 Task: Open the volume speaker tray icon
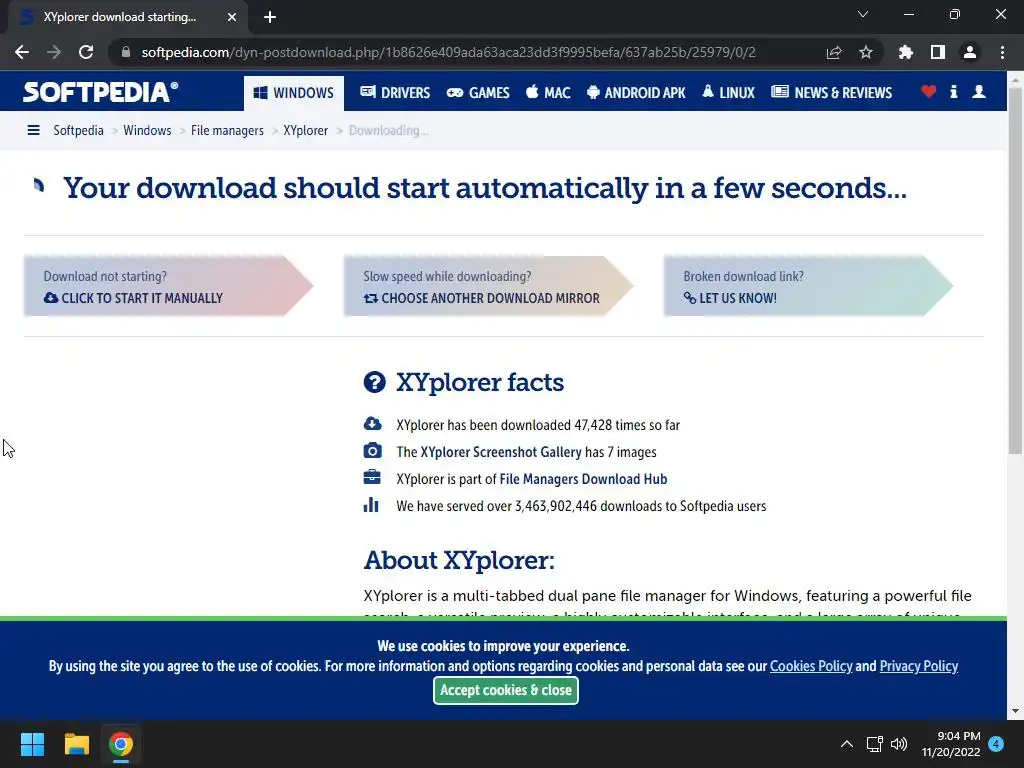click(x=899, y=744)
